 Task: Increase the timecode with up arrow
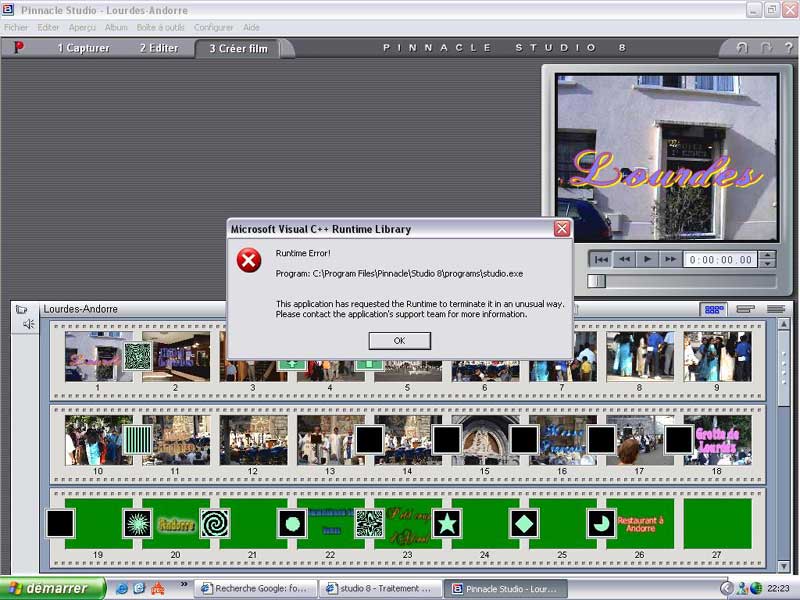(767, 255)
